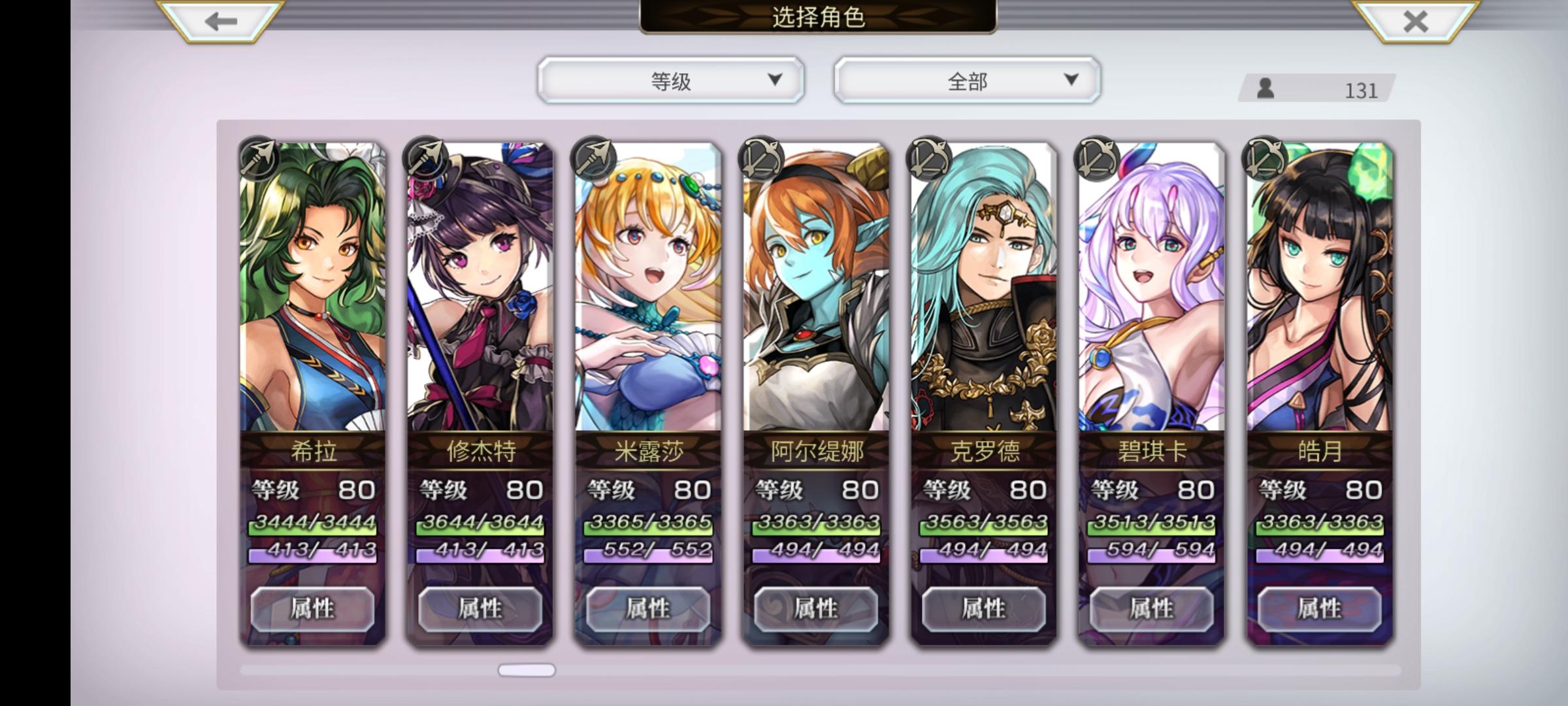1568x706 pixels.
Task: Open 属性 for 希拉
Action: [x=312, y=609]
